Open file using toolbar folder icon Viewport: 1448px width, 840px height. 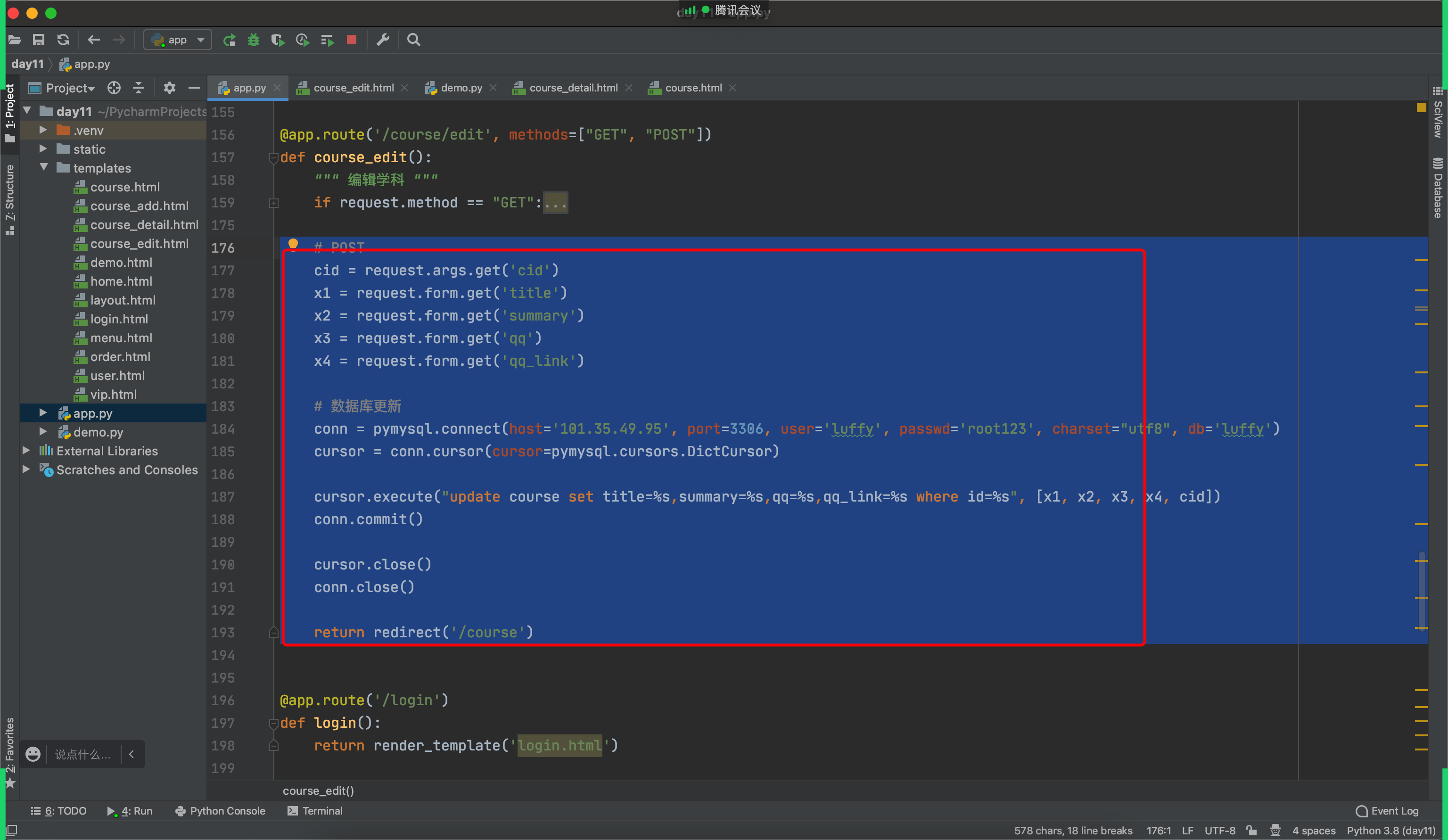(x=15, y=40)
